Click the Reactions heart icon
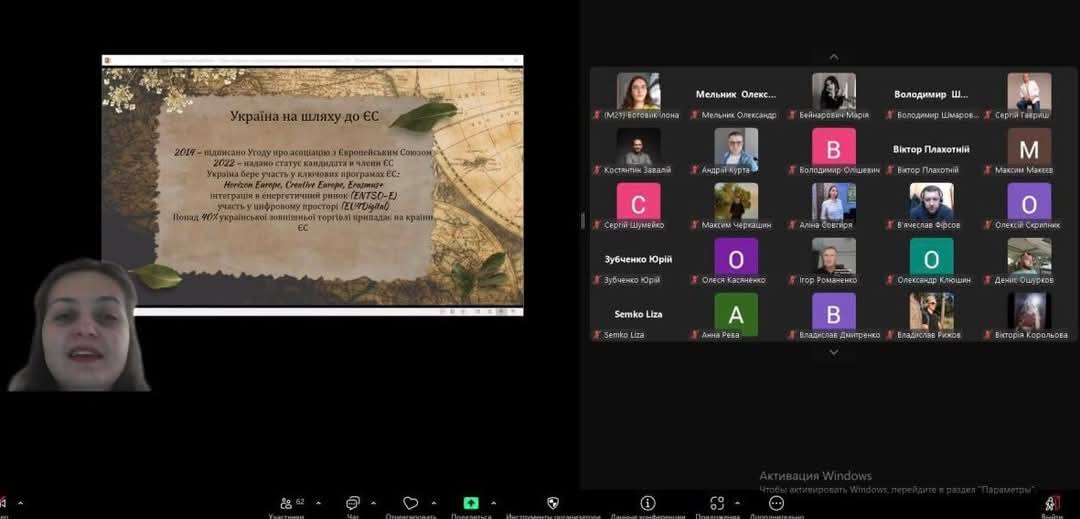Viewport: 1080px width, 519px height. [x=410, y=503]
